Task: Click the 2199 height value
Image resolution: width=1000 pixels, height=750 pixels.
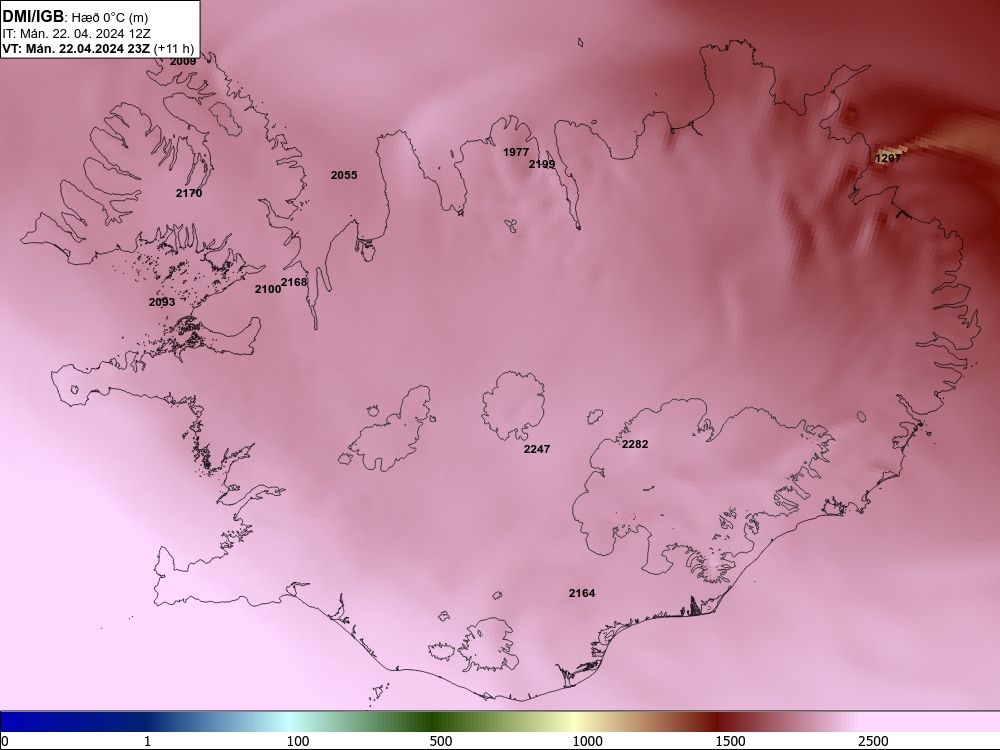Action: (542, 164)
